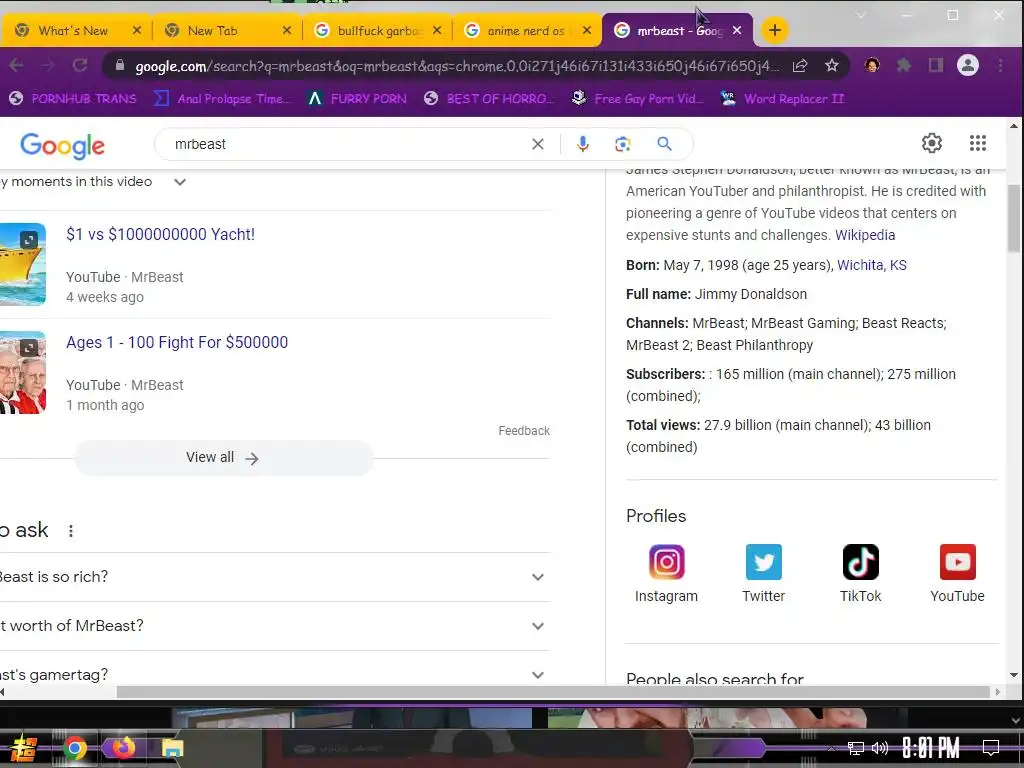1024x768 pixels.
Task: Click in the mrbeast search field
Action: 346,144
